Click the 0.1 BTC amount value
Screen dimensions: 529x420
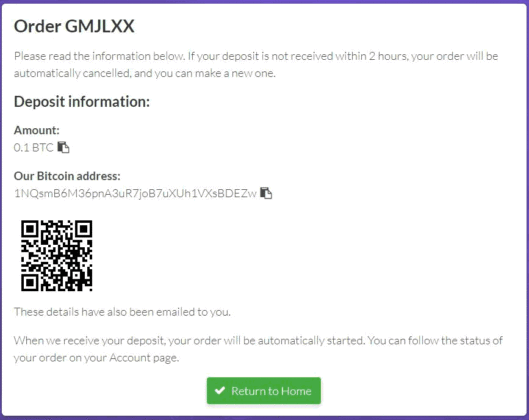click(x=33, y=147)
